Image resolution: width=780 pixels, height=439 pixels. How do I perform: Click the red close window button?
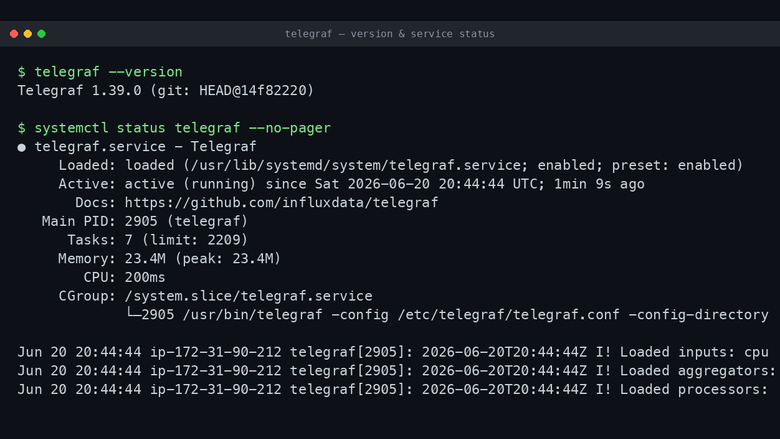click(14, 34)
